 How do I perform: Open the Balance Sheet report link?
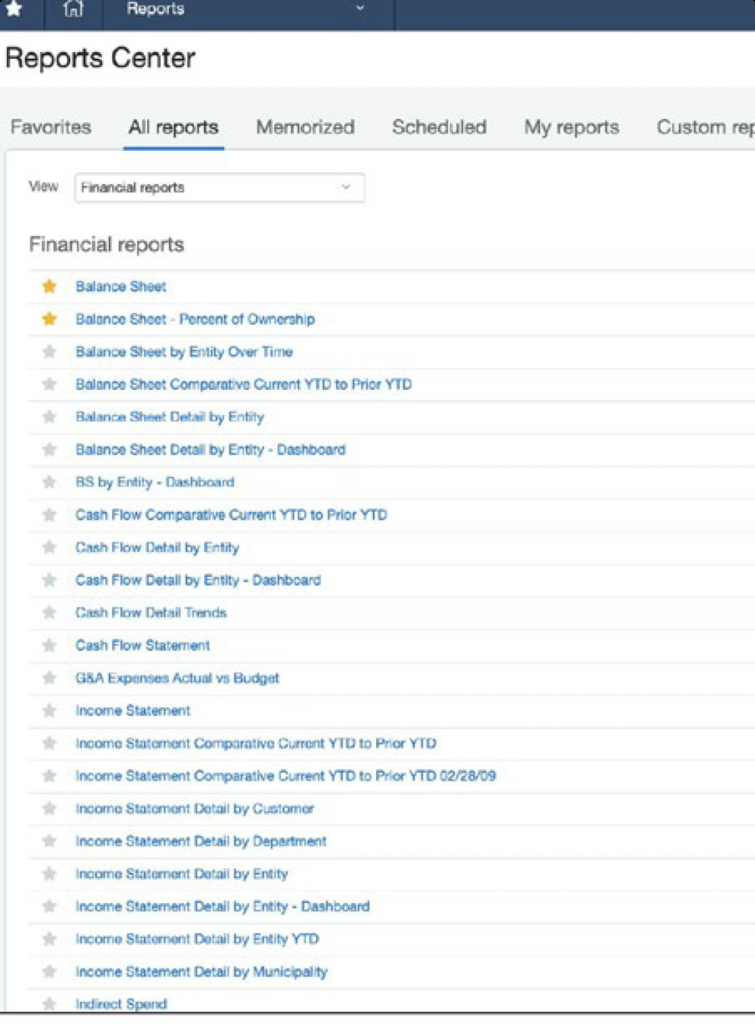point(121,286)
